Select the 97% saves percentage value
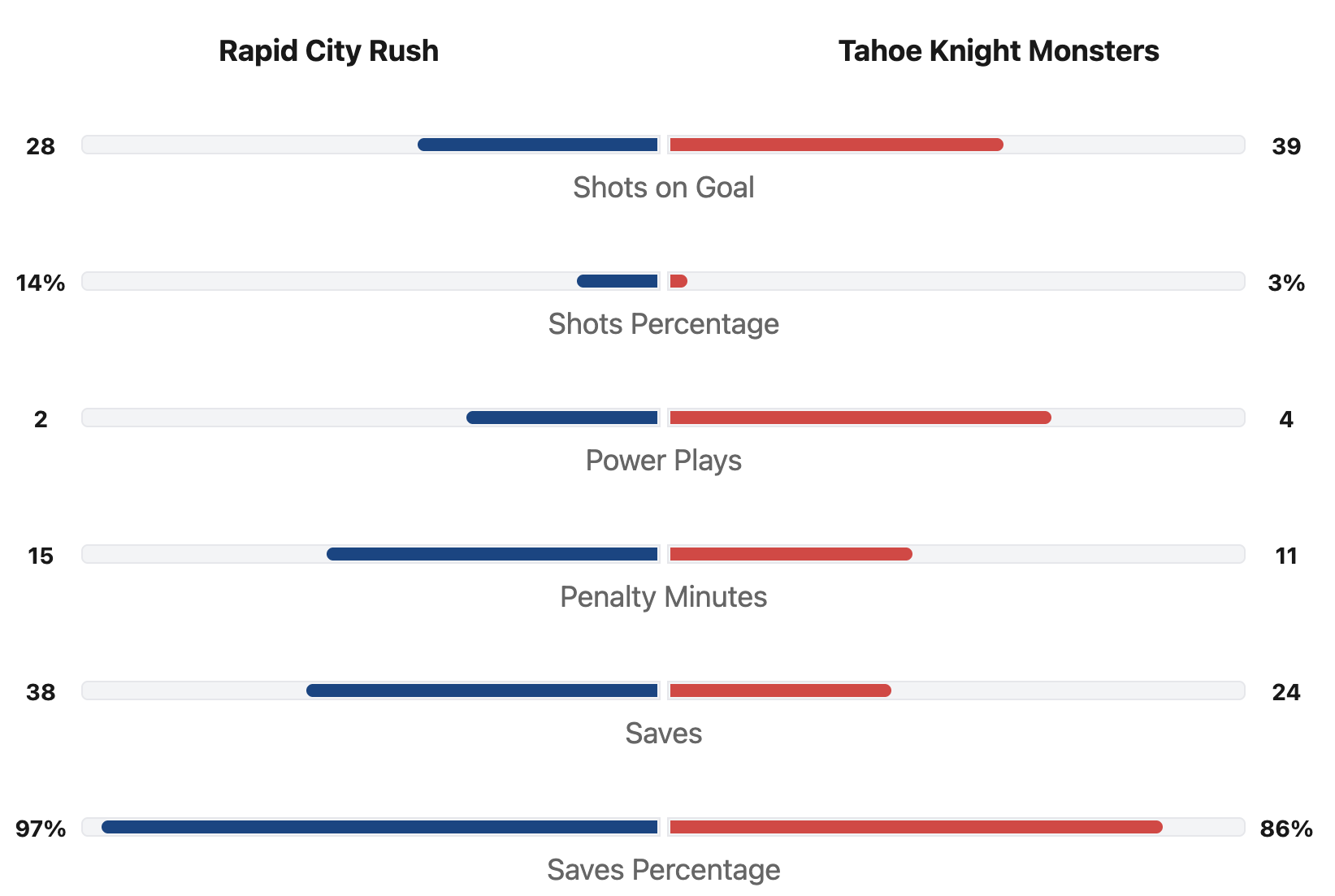This screenshot has height=896, width=1335. [41, 829]
